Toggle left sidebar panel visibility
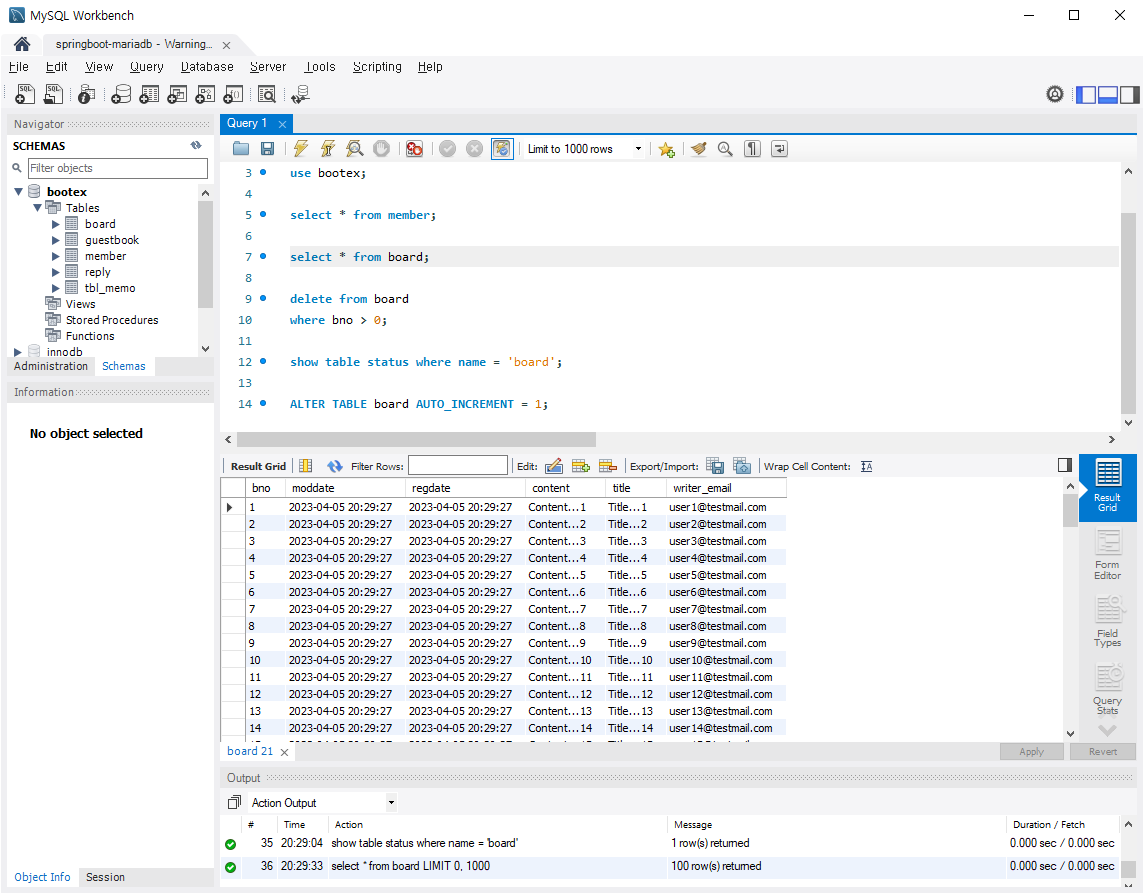 1086,94
